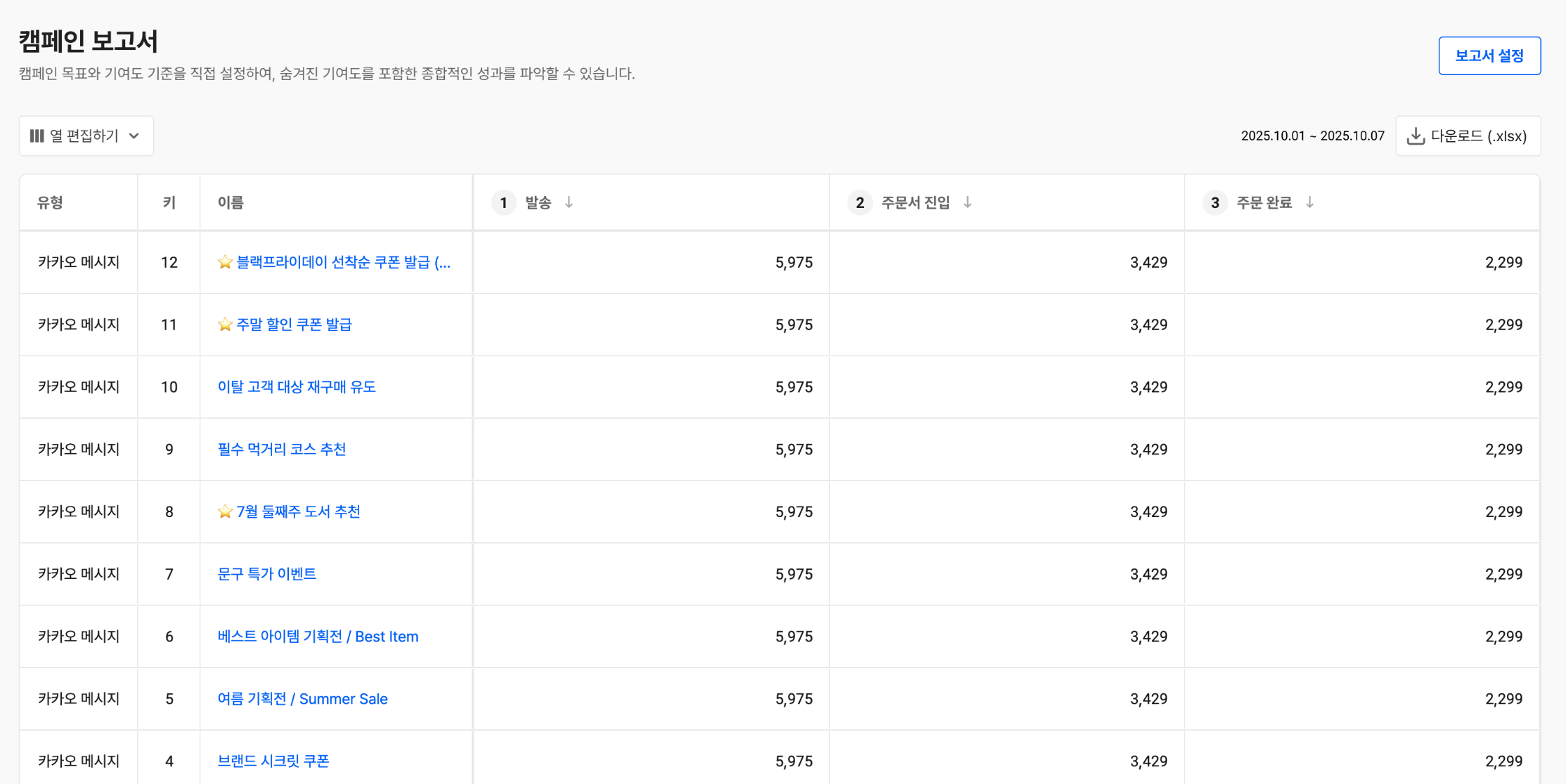Click the sort arrow next to 발송
This screenshot has width=1566, height=784.
[569, 202]
